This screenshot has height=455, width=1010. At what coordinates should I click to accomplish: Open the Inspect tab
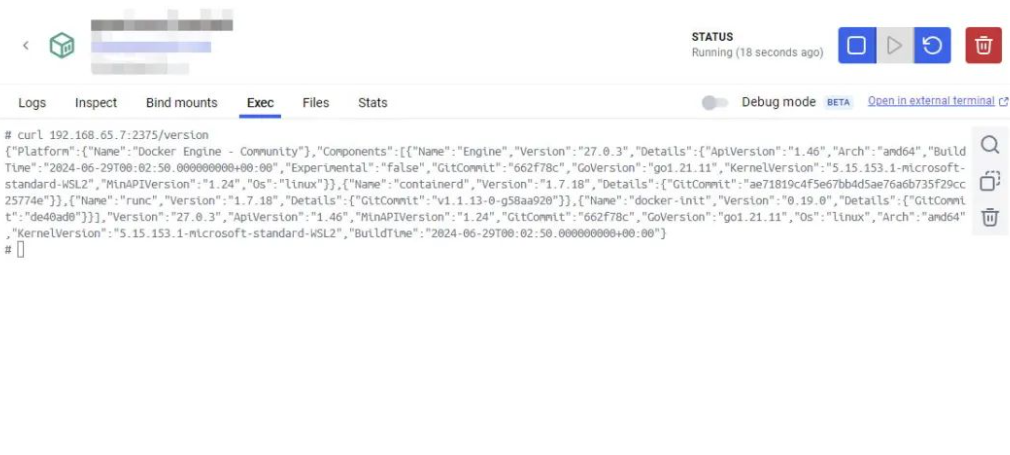96,102
